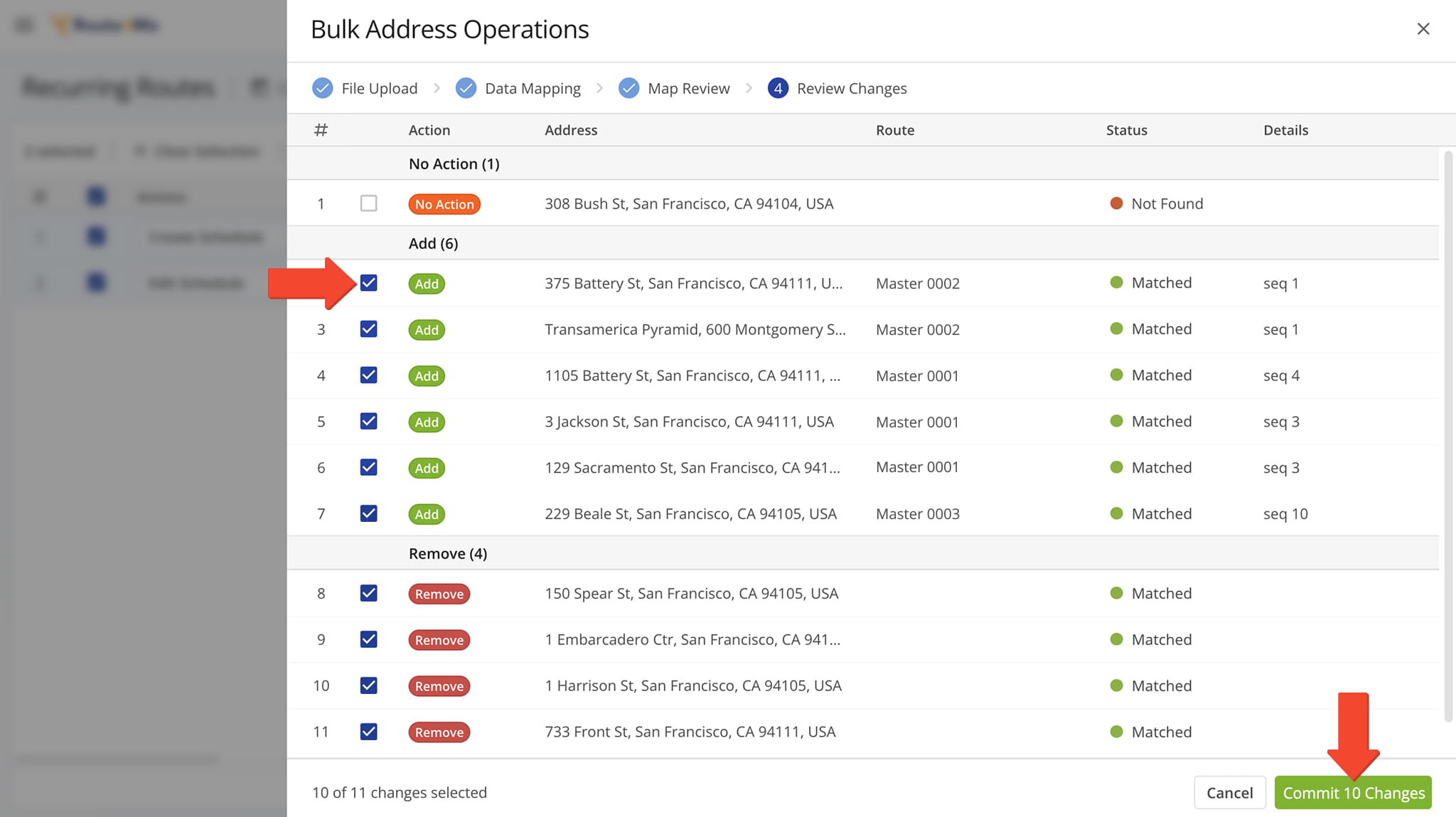Viewport: 1456px width, 817px height.
Task: Click the seq 4 detail value
Action: click(x=1281, y=375)
